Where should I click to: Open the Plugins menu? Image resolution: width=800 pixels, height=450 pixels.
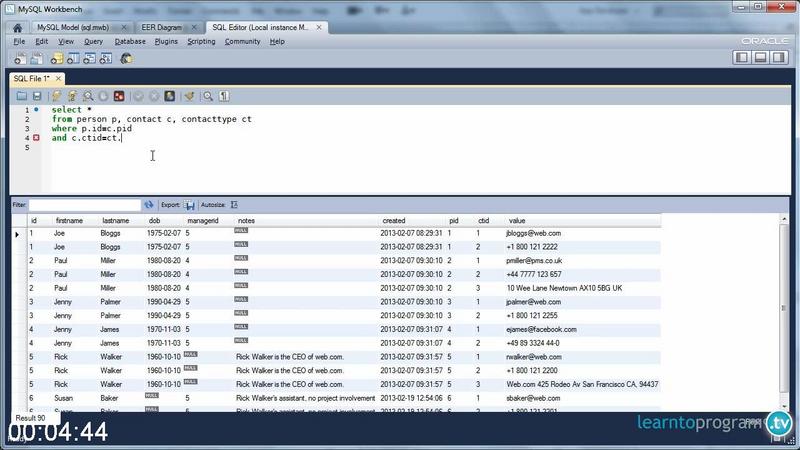(166, 41)
